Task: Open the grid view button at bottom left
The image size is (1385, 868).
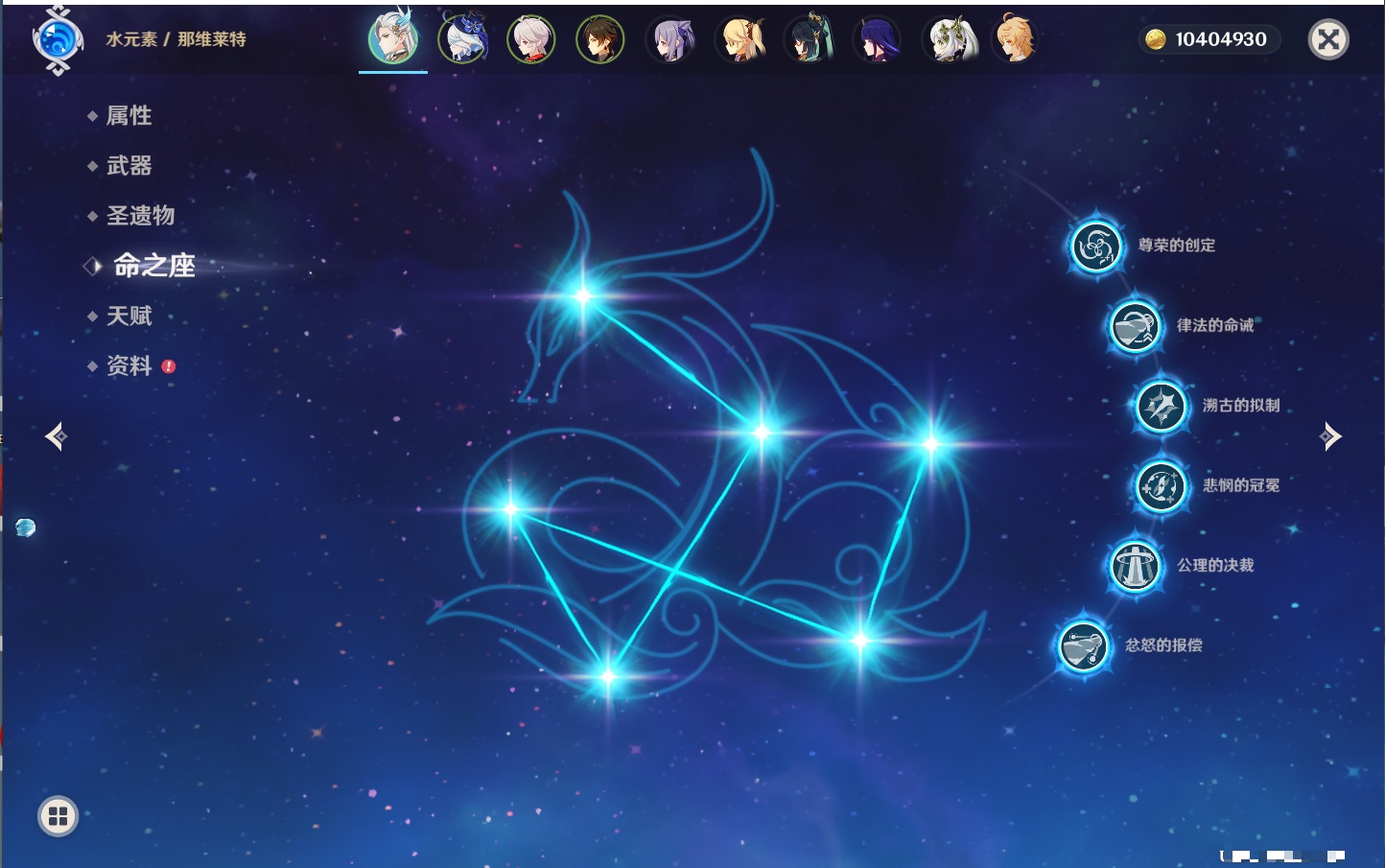Action: (x=58, y=816)
